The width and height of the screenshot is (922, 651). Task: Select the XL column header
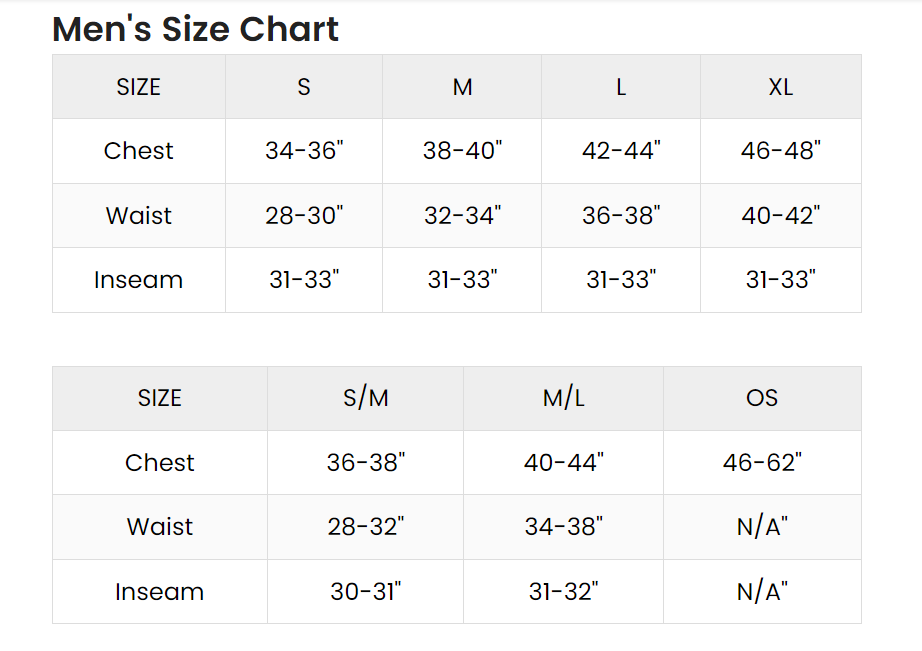(x=781, y=87)
